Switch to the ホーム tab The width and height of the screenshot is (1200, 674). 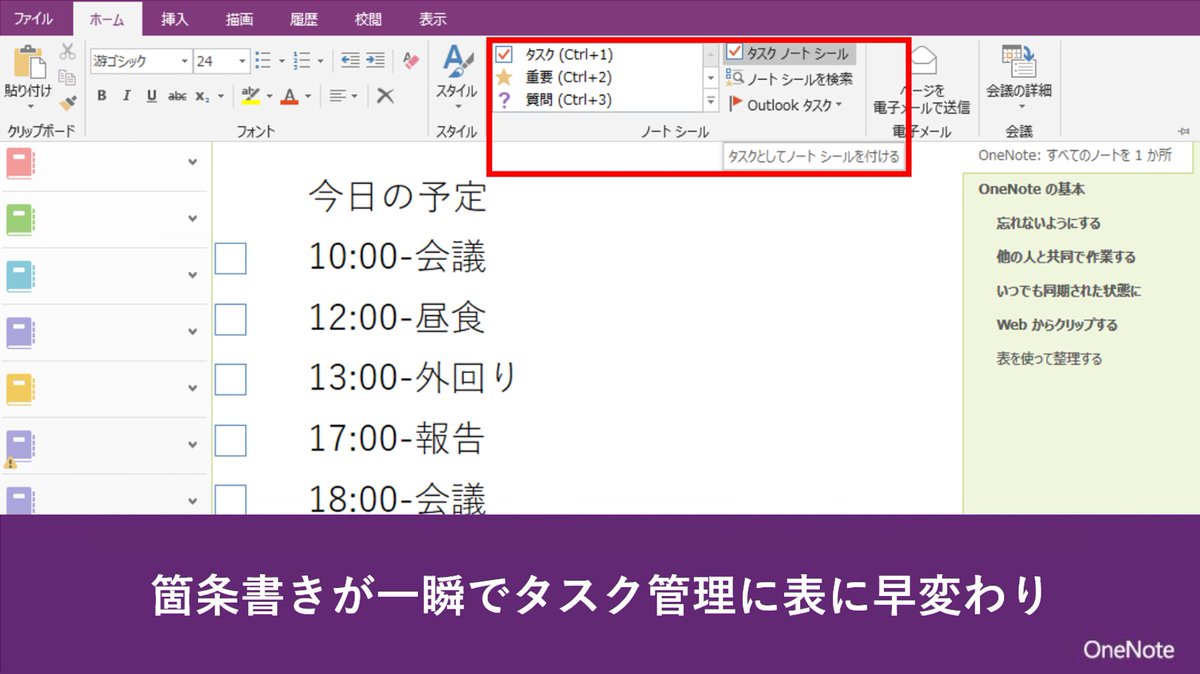[x=108, y=18]
